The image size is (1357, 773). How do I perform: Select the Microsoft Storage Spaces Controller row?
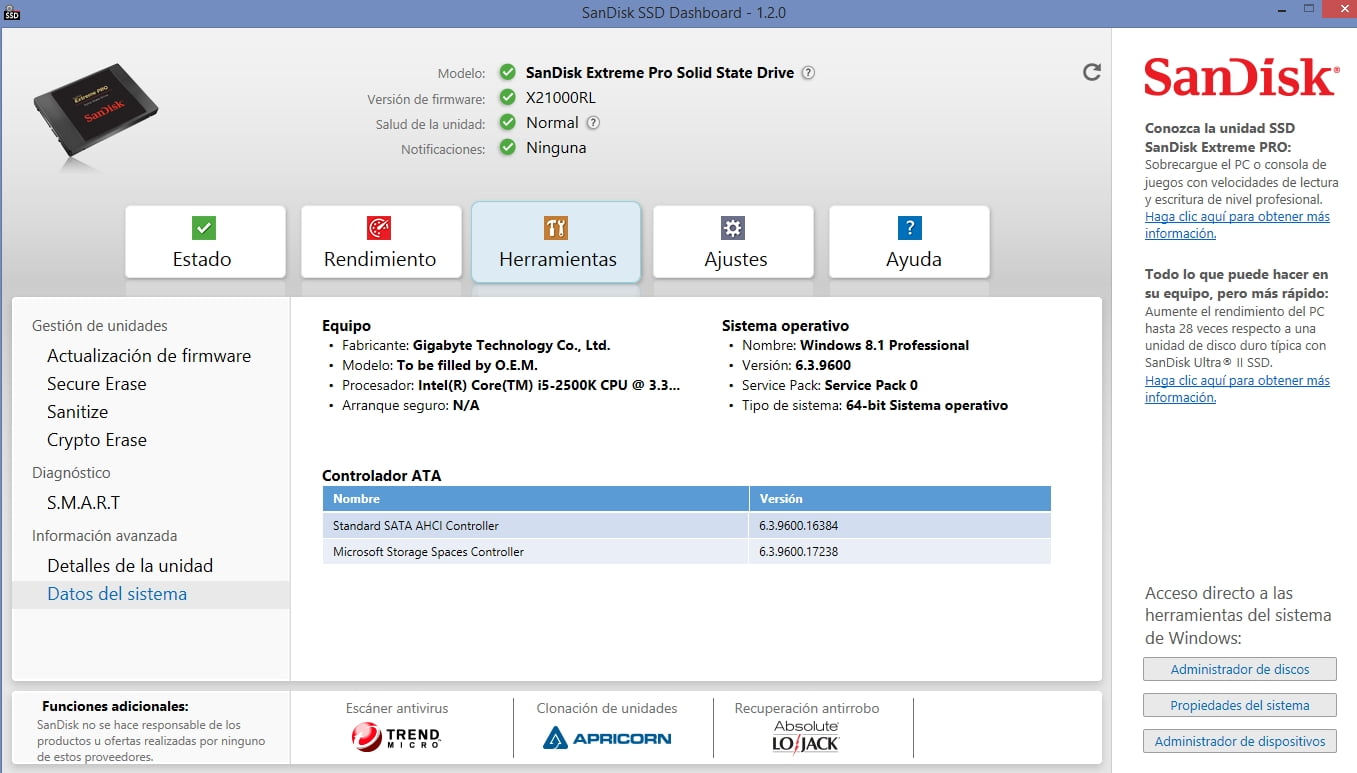687,551
